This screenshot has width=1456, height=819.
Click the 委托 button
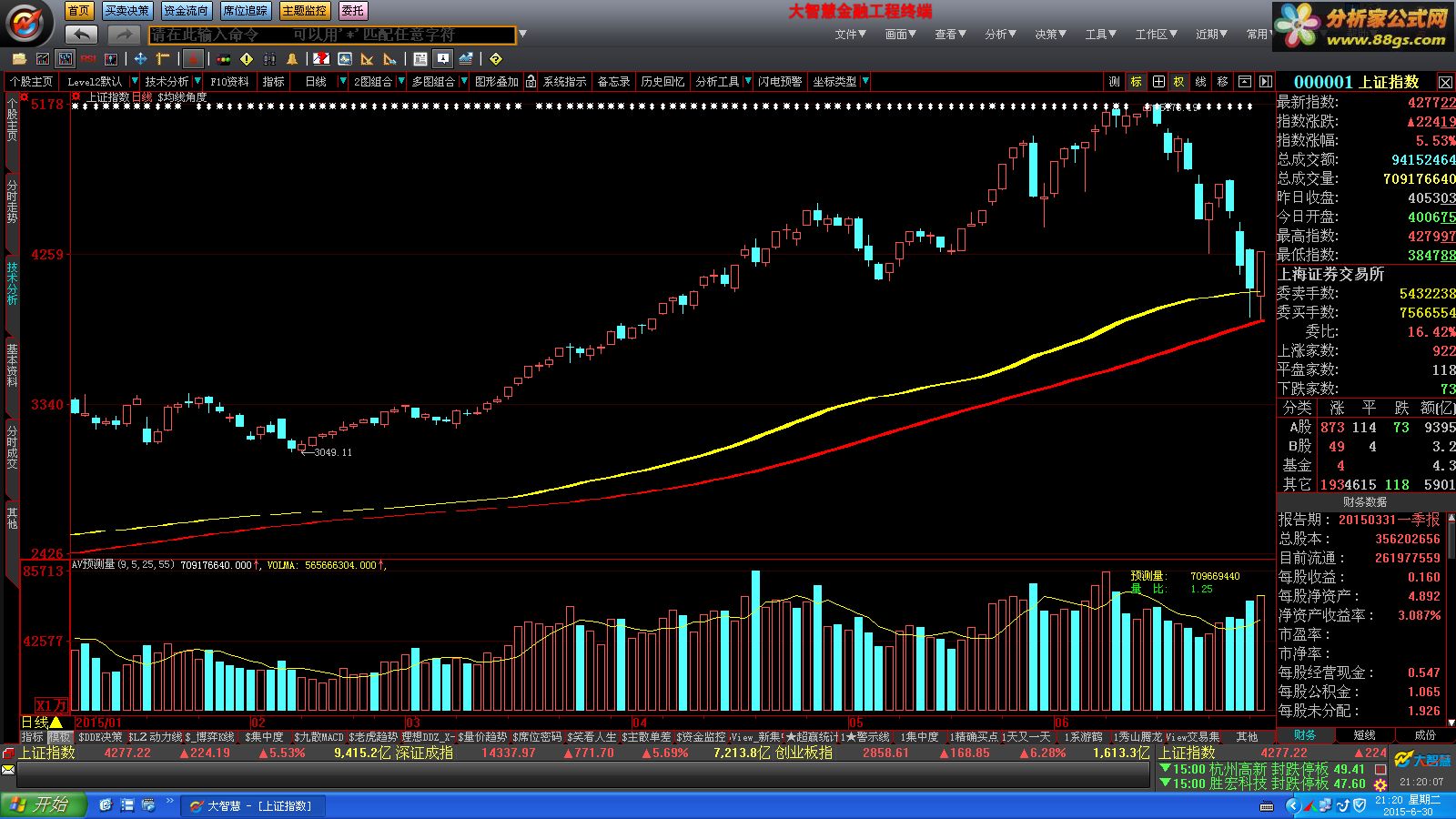tap(352, 10)
